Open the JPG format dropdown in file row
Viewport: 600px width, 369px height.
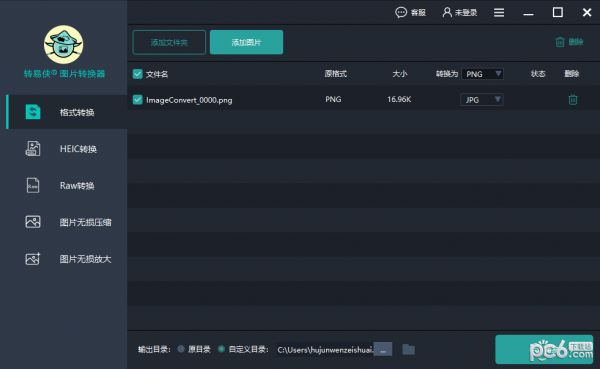(x=481, y=100)
